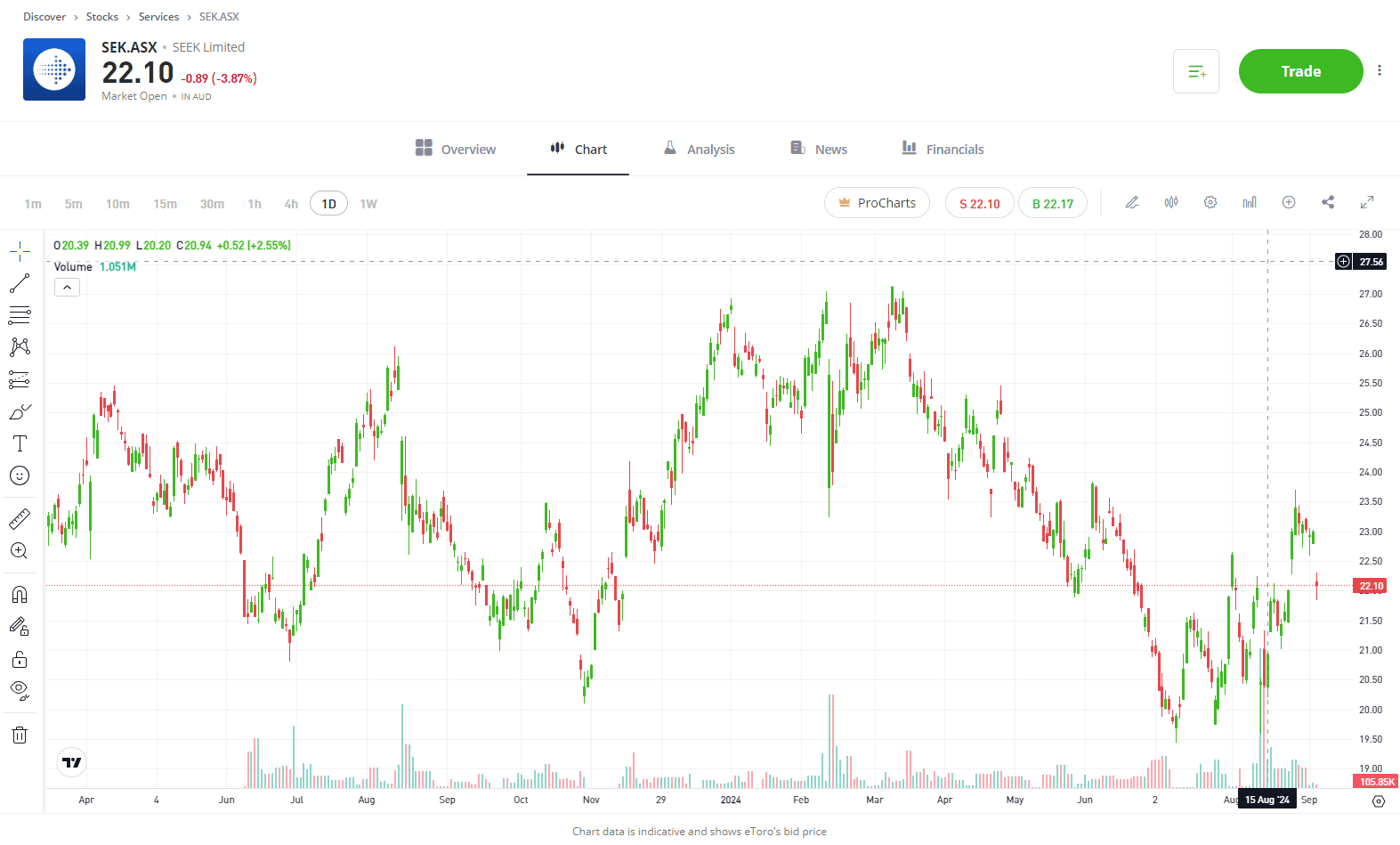
Task: Open price scale settings gear
Action: pyautogui.click(x=1379, y=800)
